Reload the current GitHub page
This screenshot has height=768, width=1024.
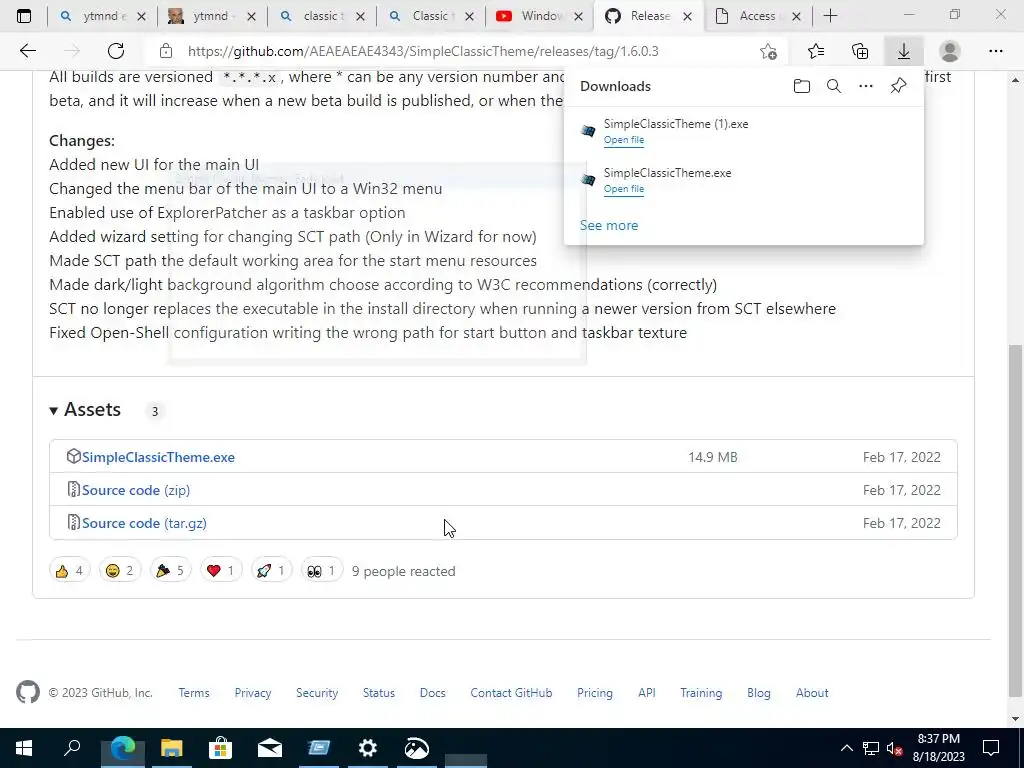click(x=116, y=51)
